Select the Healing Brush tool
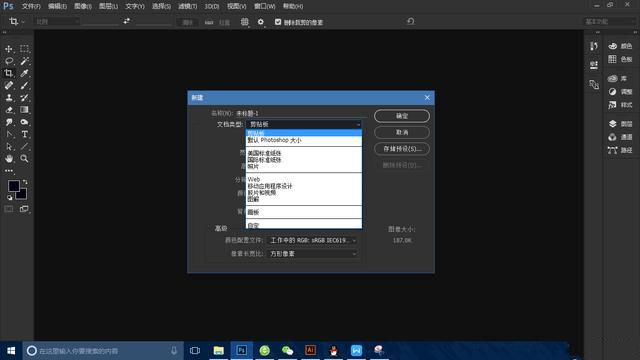Viewport: 640px width, 360px height. pos(9,86)
